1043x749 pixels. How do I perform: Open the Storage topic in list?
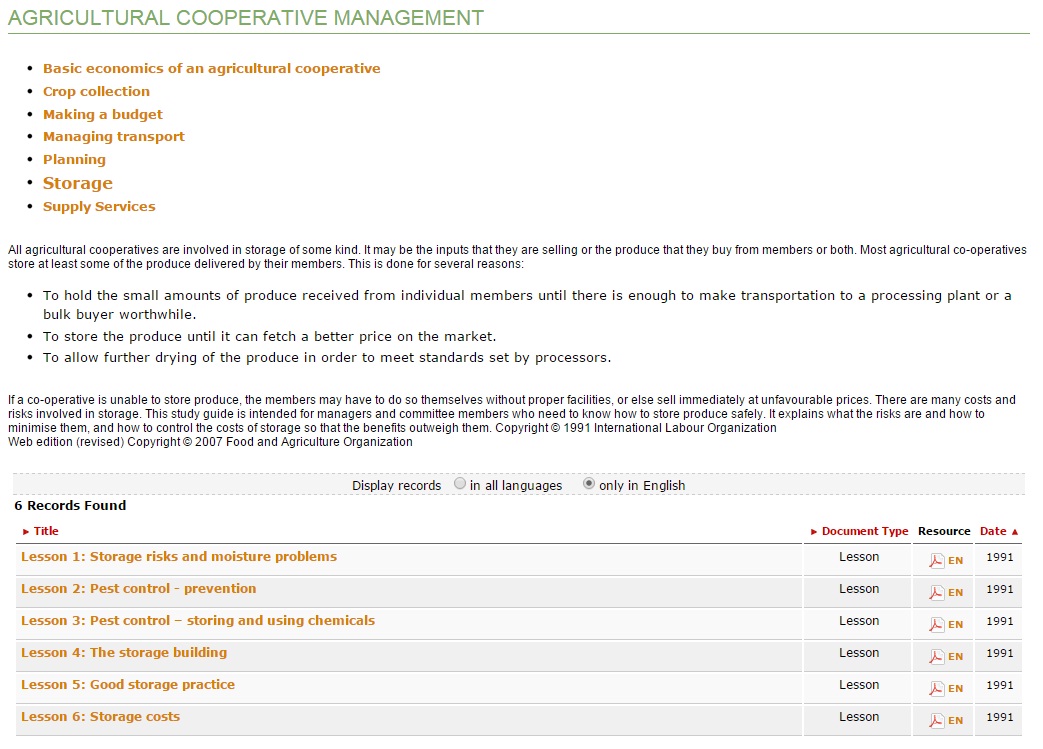click(x=78, y=183)
